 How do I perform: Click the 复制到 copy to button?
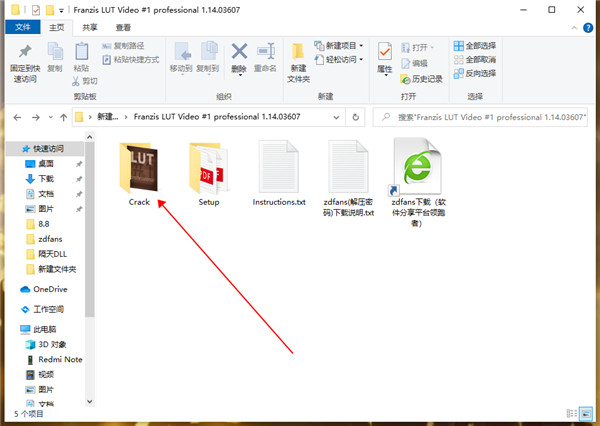208,57
